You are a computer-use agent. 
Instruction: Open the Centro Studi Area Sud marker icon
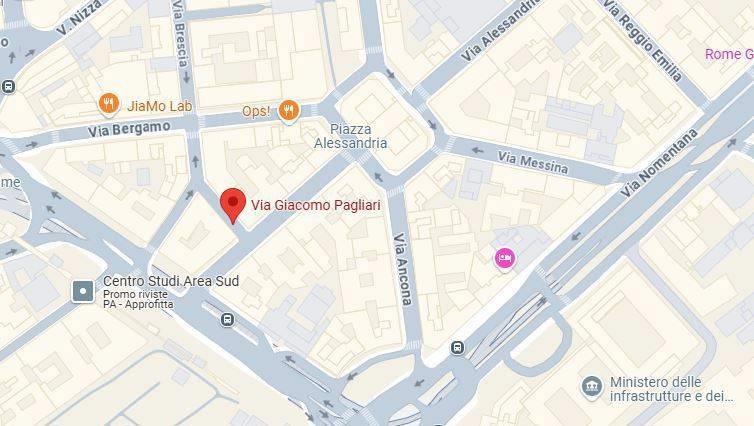tap(83, 291)
